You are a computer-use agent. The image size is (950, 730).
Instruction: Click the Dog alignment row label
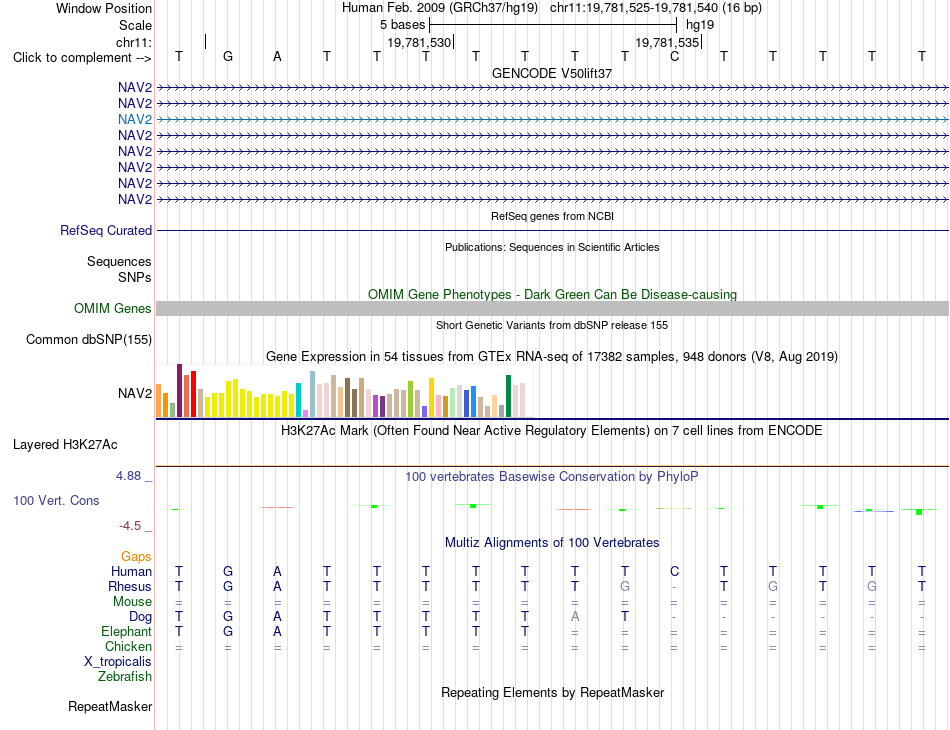tap(141, 617)
